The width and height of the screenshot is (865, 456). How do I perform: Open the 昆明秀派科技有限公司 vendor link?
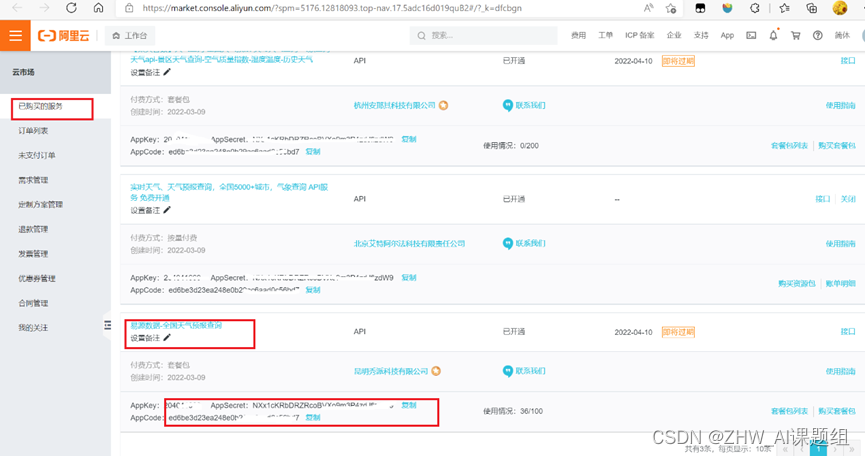click(x=391, y=371)
